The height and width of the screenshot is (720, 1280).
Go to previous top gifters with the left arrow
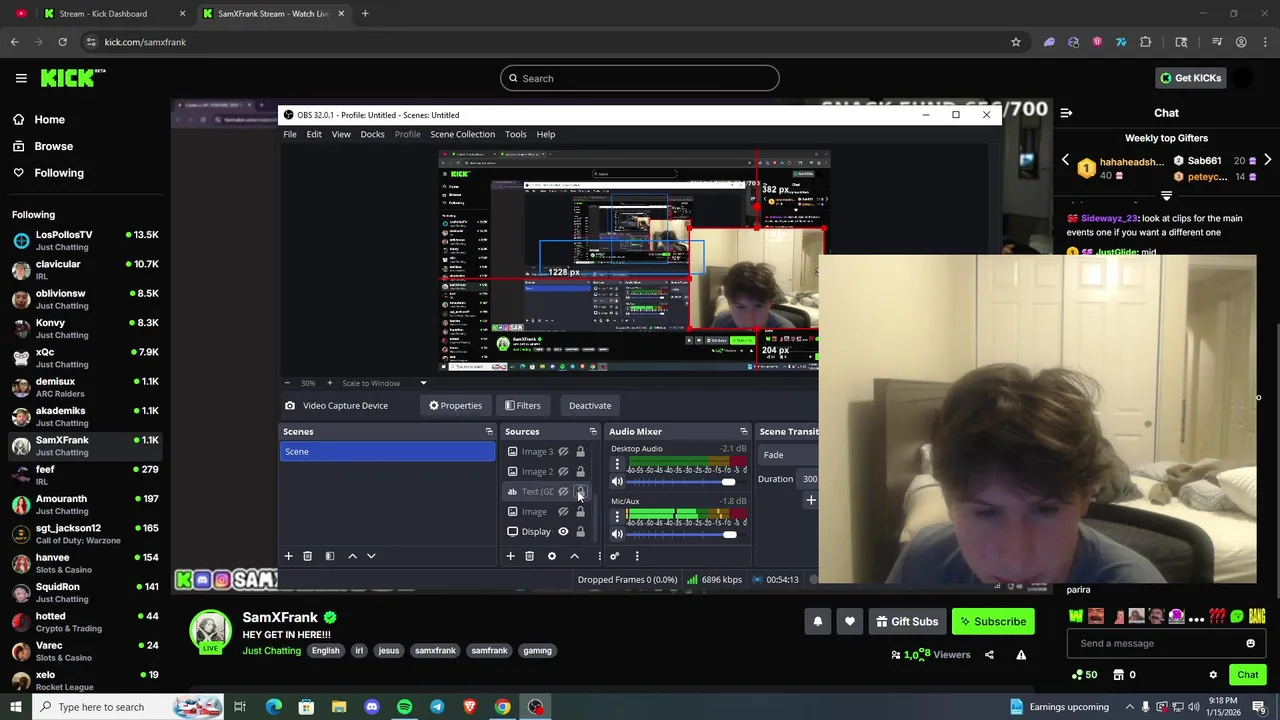tap(1065, 161)
